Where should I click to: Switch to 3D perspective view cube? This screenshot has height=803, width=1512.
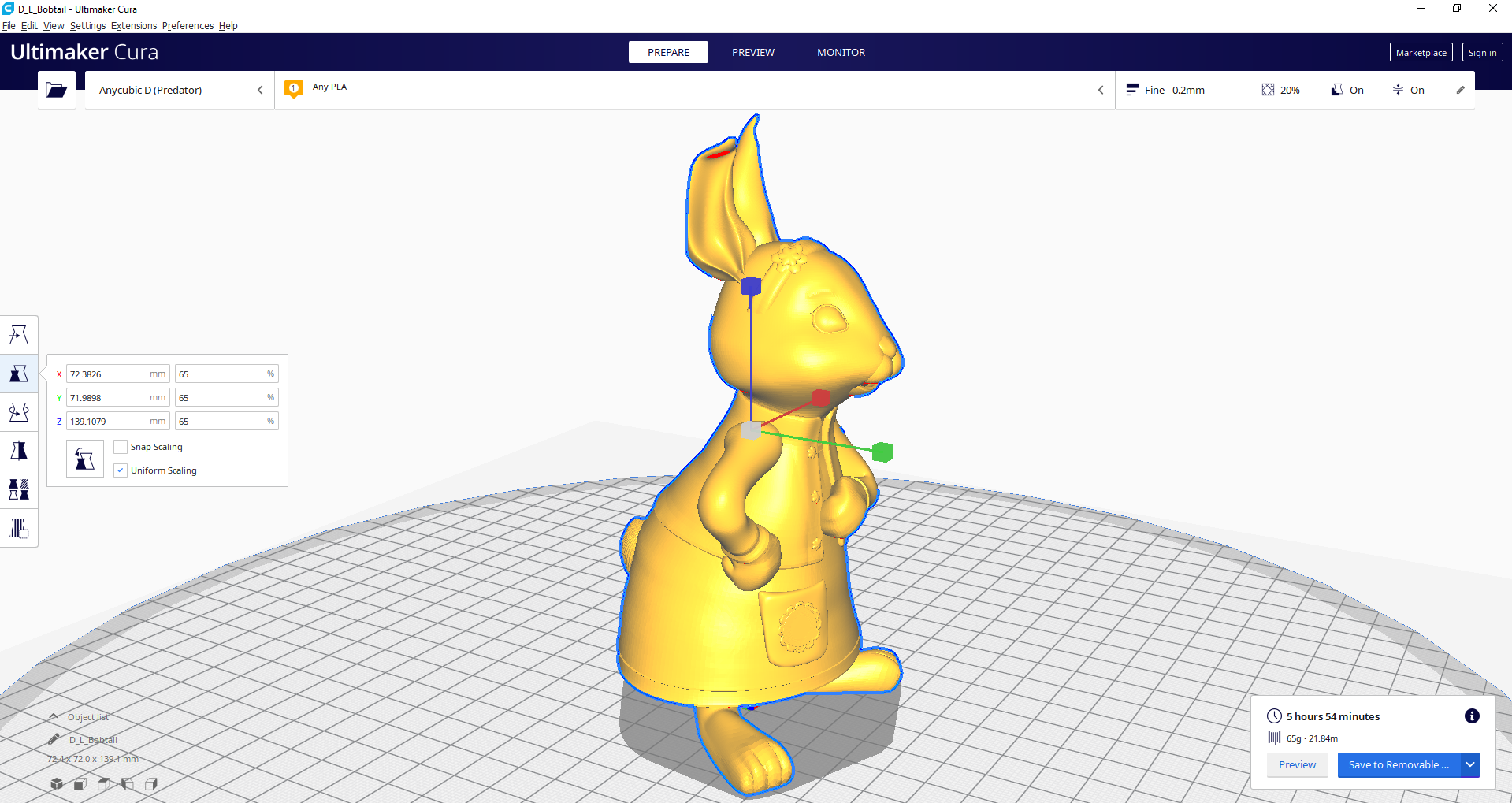pyautogui.click(x=57, y=783)
